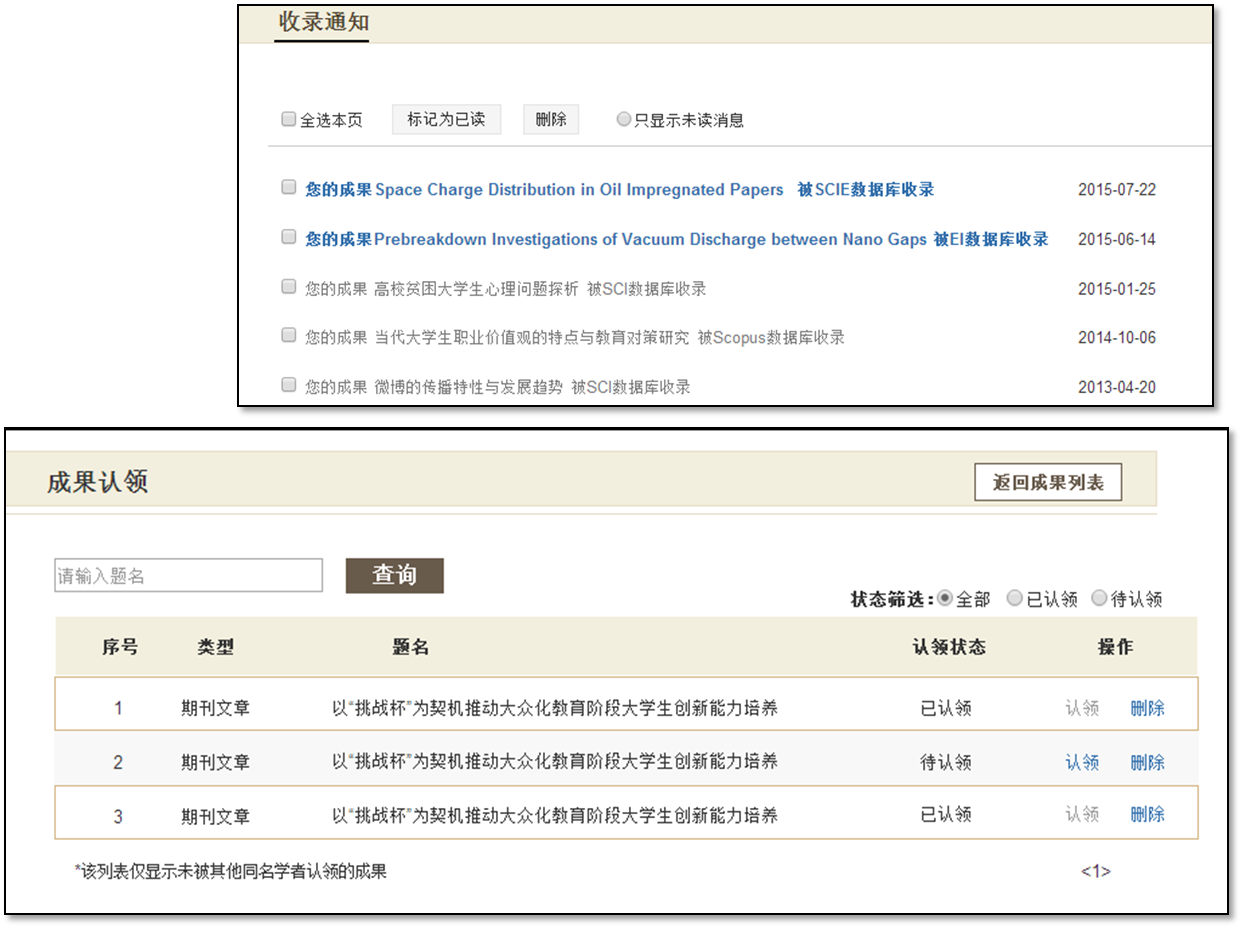Image resolution: width=1242 pixels, height=928 pixels.
Task: Click 认领 link in row 3
Action: [1082, 815]
